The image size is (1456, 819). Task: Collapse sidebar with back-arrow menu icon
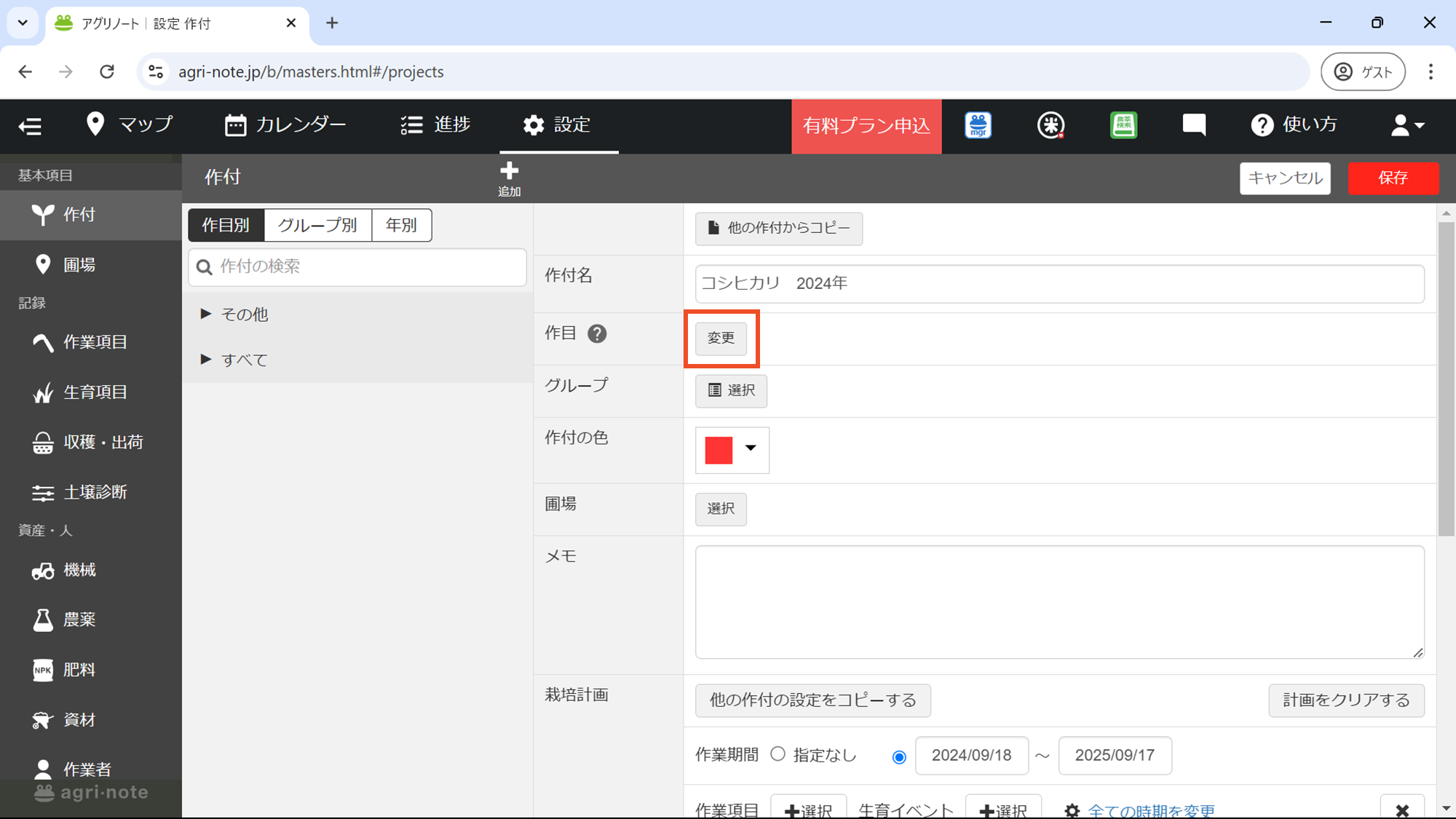coord(30,126)
